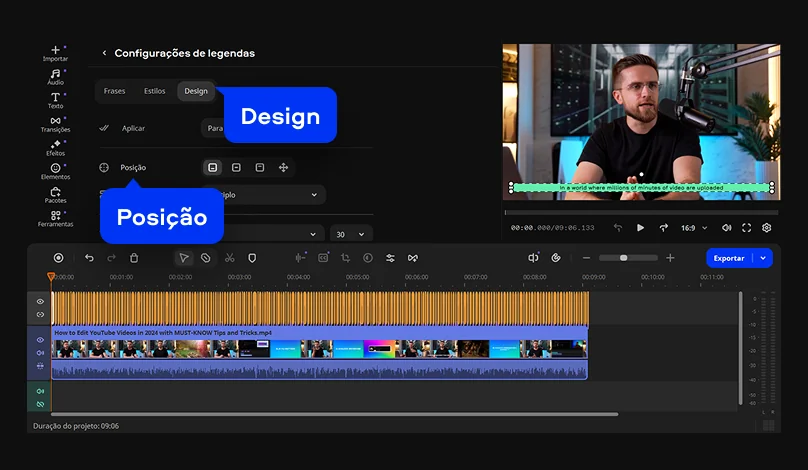Click the timeline zoom slider handle
This screenshot has width=808, height=470.
coord(624,258)
